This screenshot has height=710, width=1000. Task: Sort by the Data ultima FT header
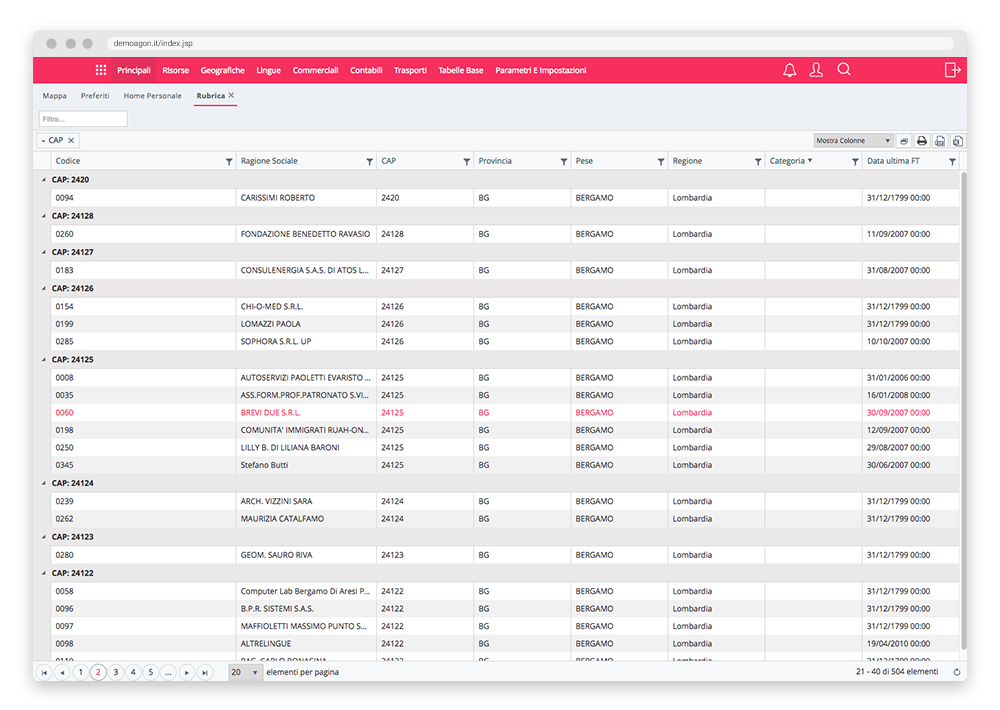pyautogui.click(x=893, y=161)
